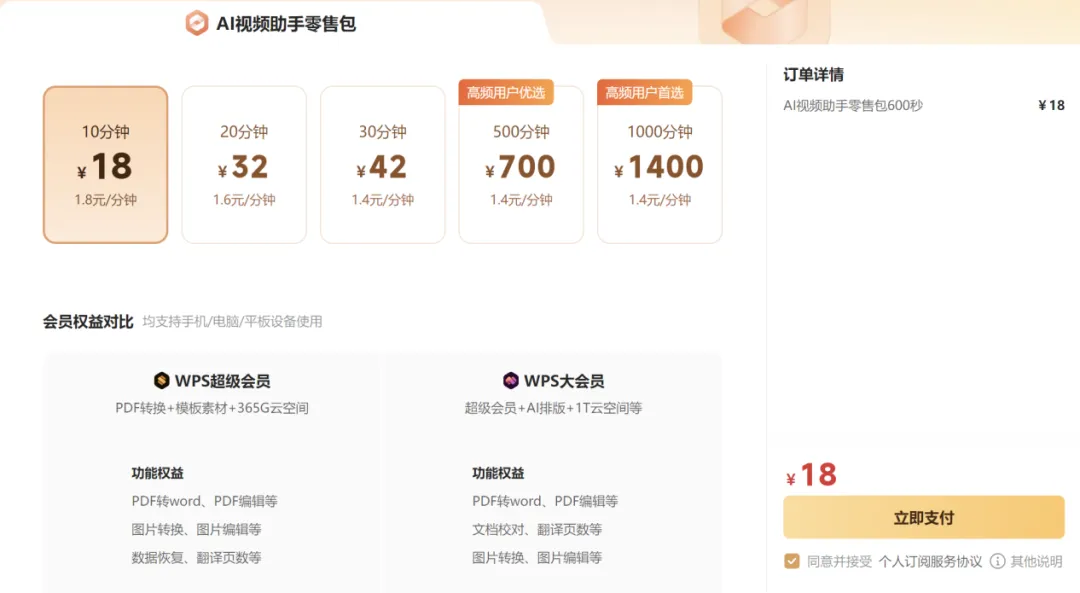Uncheck the 同意并接受 agreement checkbox

(x=792, y=561)
